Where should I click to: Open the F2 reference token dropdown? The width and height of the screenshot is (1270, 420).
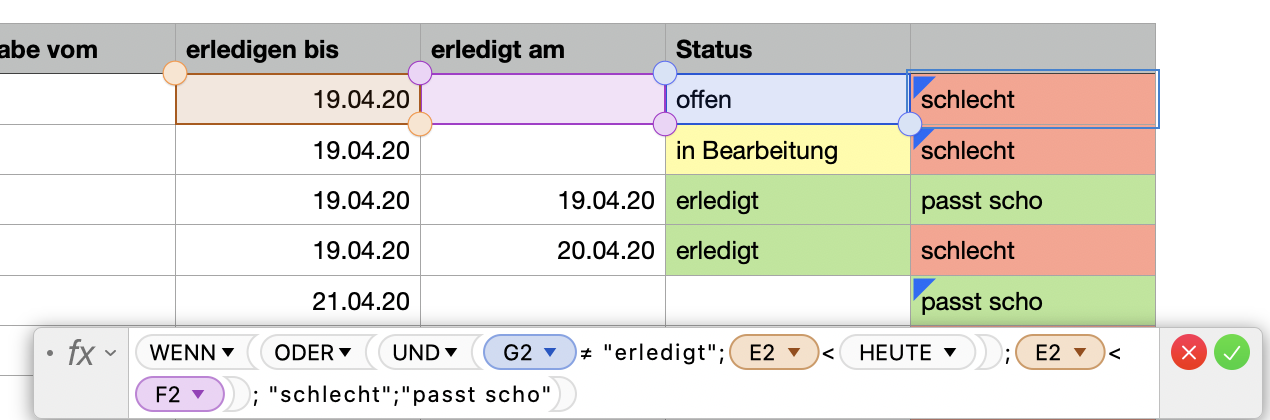(x=197, y=395)
